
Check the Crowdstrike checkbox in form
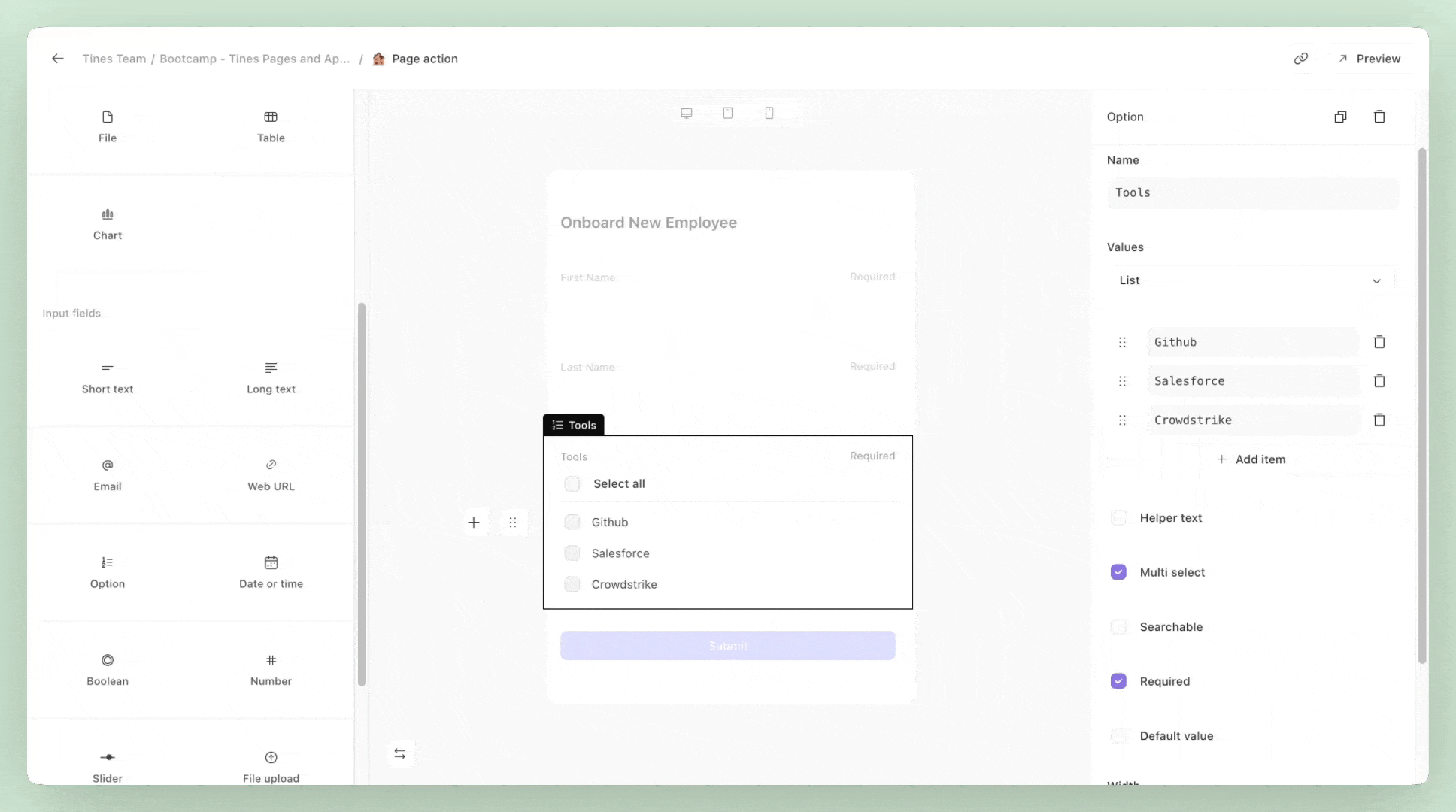click(572, 584)
